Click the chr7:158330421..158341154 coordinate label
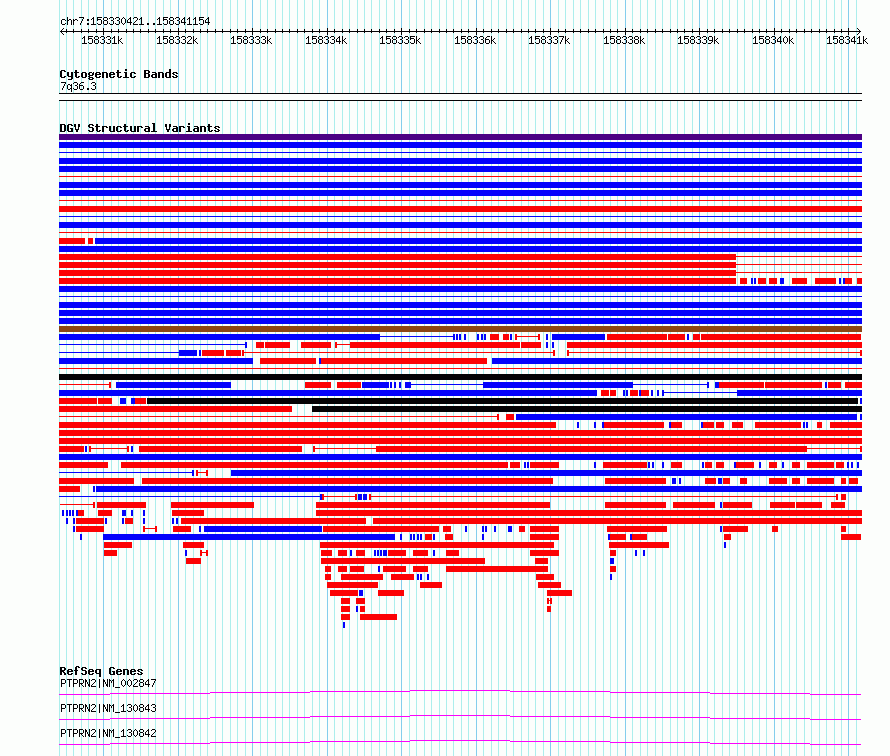This screenshot has width=890, height=756. [135, 22]
